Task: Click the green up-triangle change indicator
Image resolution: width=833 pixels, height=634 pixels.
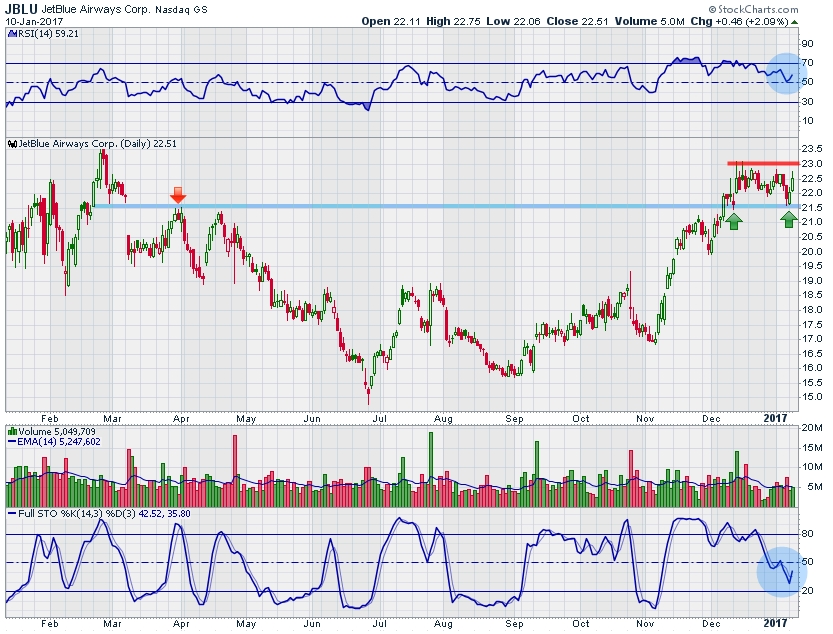Action: (x=794, y=22)
